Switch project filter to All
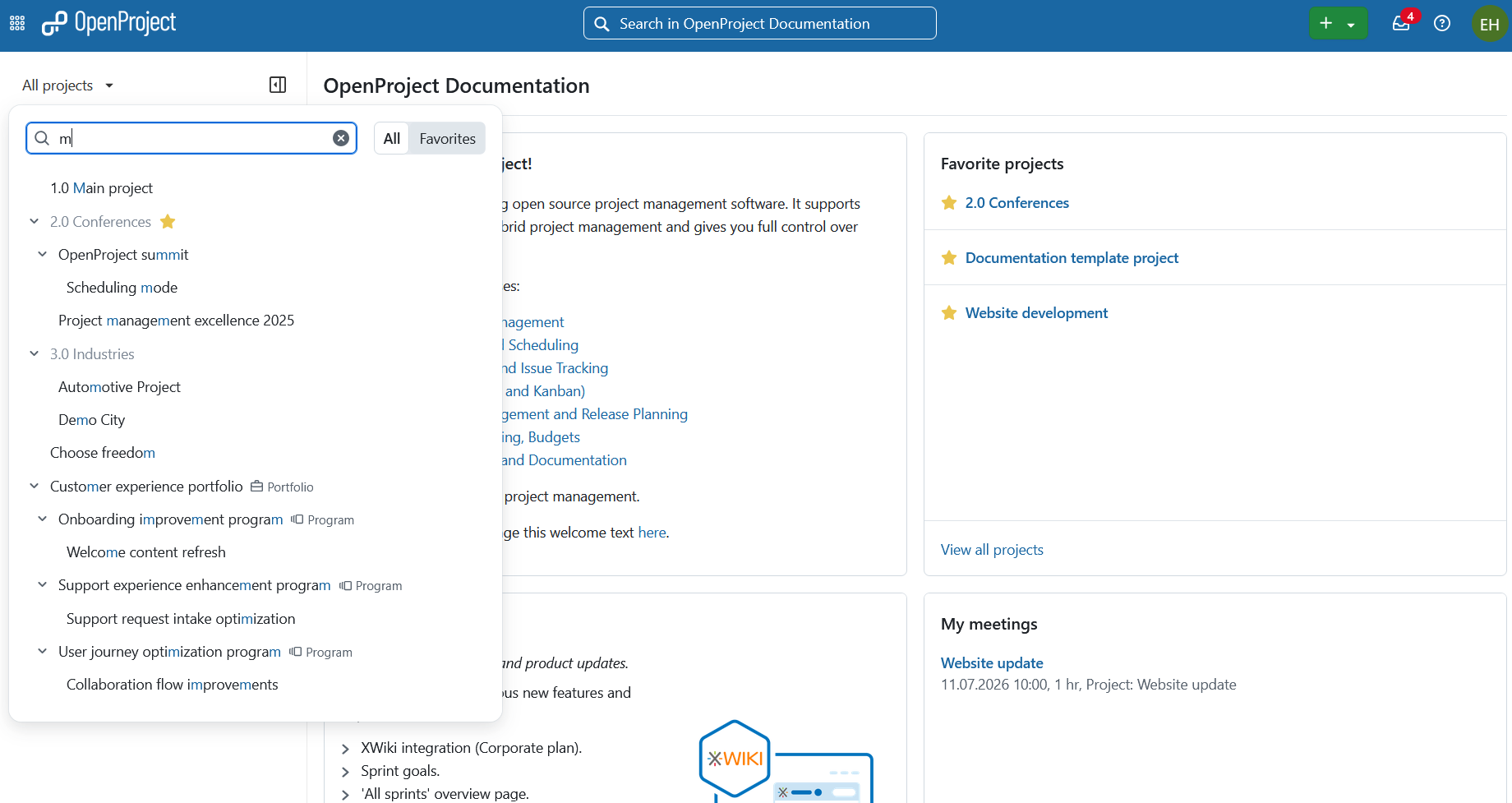Screen dimensions: 1512x803 [x=392, y=138]
